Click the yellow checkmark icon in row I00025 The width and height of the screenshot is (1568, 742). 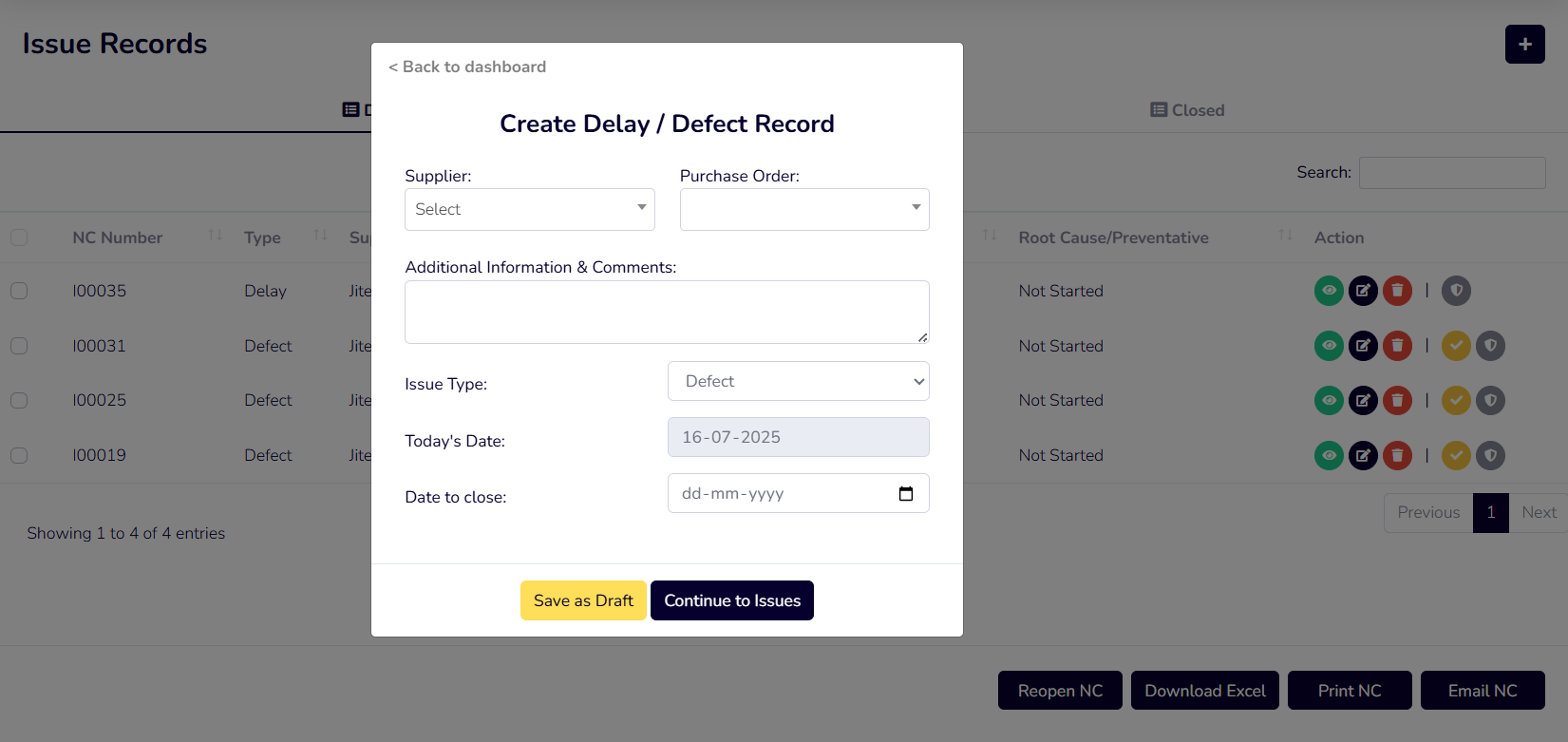click(x=1456, y=400)
